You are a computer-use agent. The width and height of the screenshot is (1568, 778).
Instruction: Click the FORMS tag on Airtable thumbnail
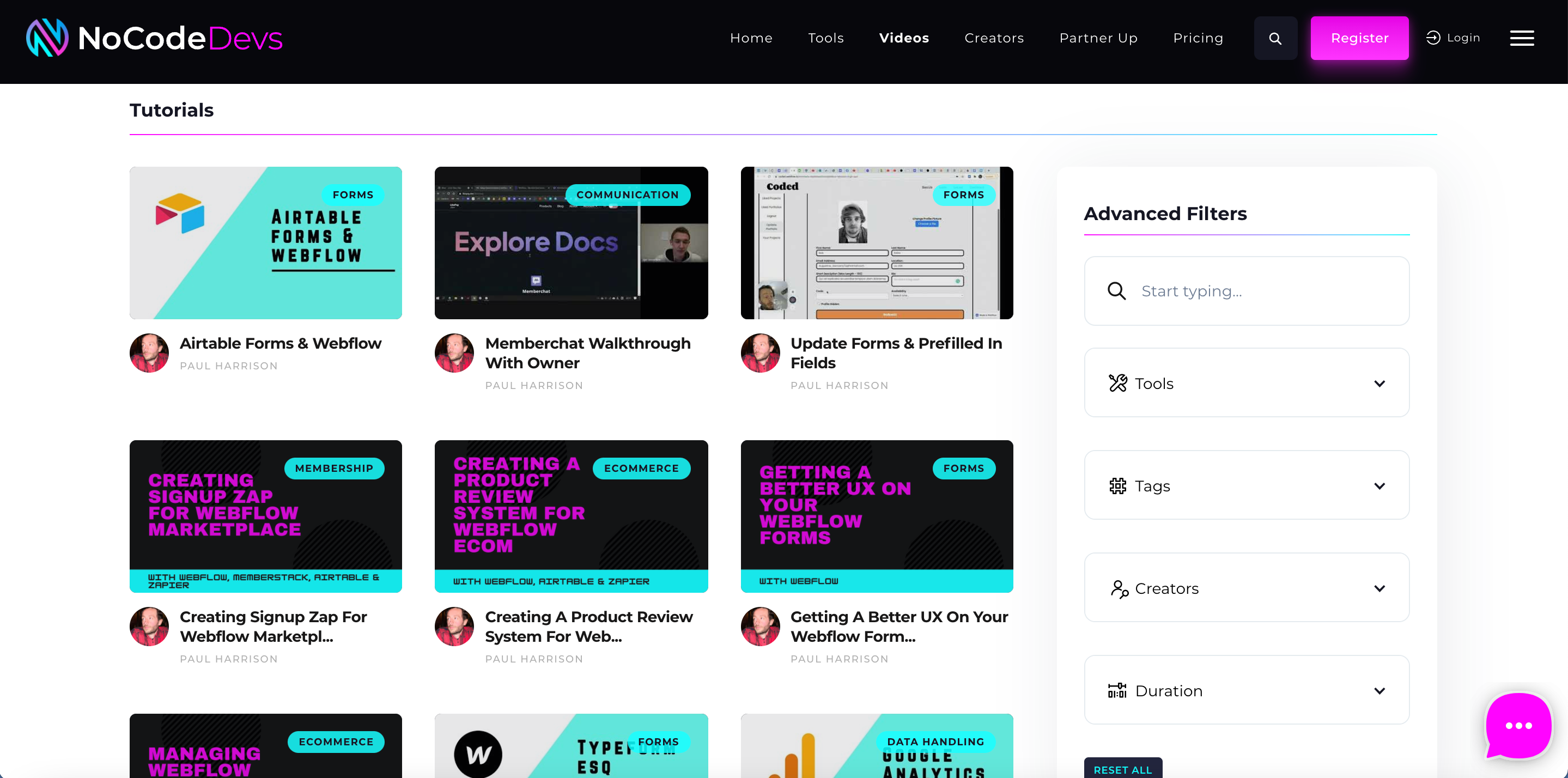[x=353, y=195]
